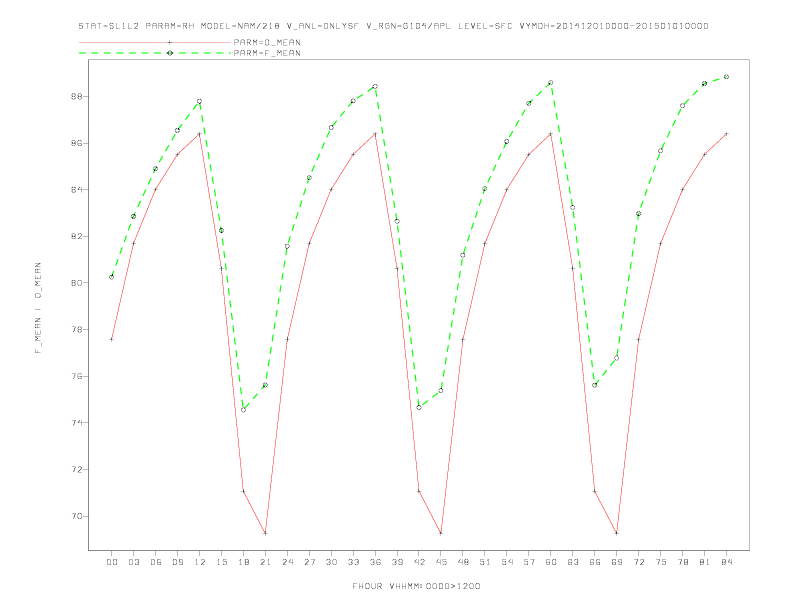792x612 pixels.
Task: Click x-axis tick label 60
Action: point(551,562)
